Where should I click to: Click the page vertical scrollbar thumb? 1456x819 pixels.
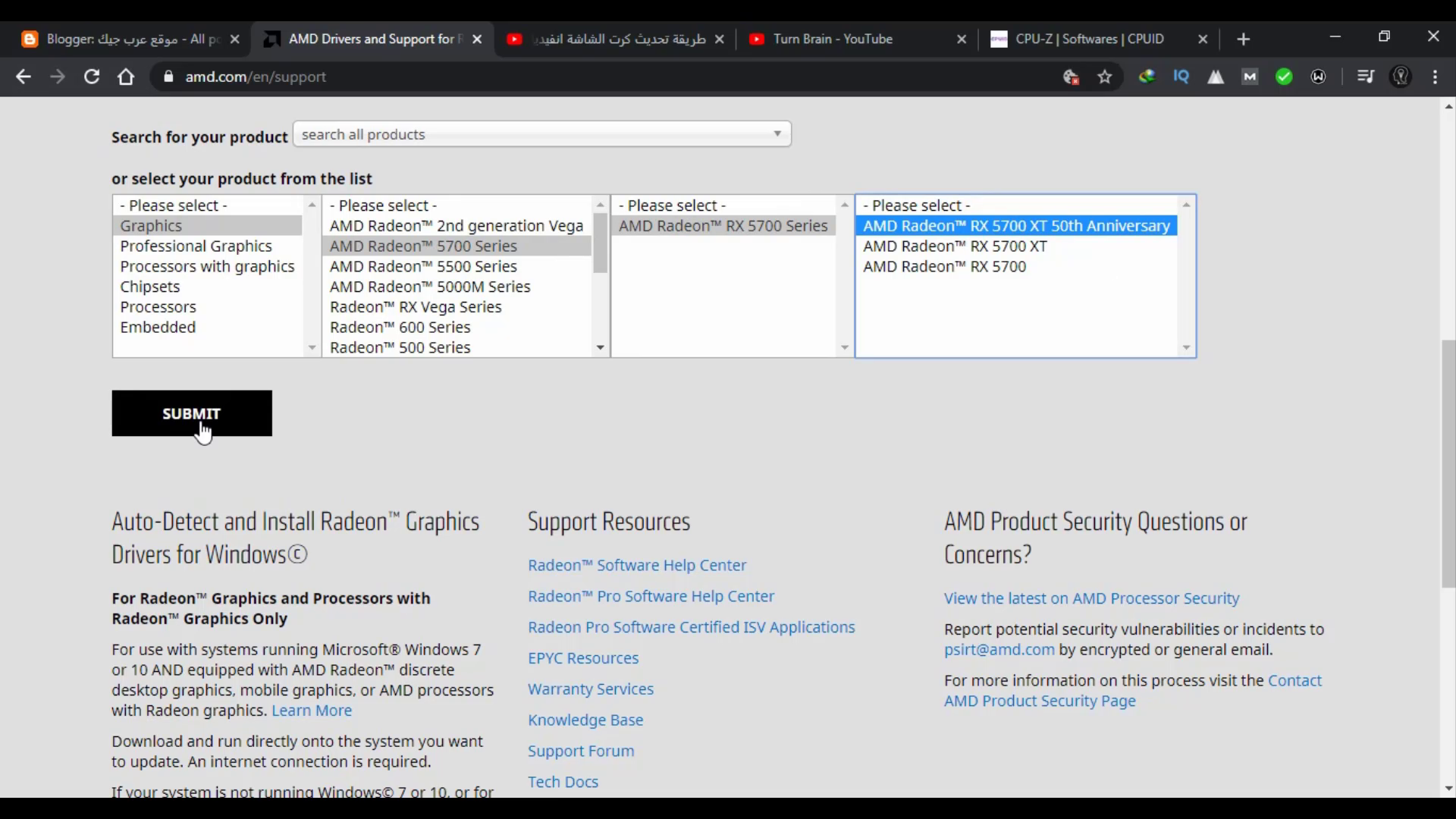point(1448,463)
